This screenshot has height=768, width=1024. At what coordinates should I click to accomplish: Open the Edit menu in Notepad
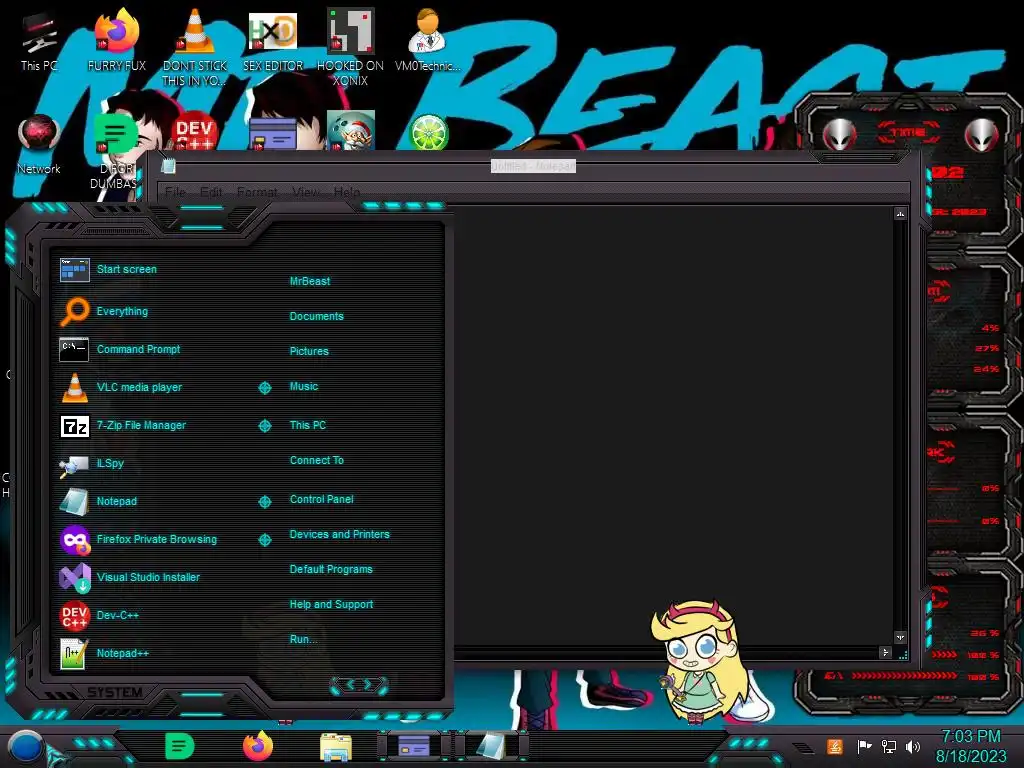(211, 192)
